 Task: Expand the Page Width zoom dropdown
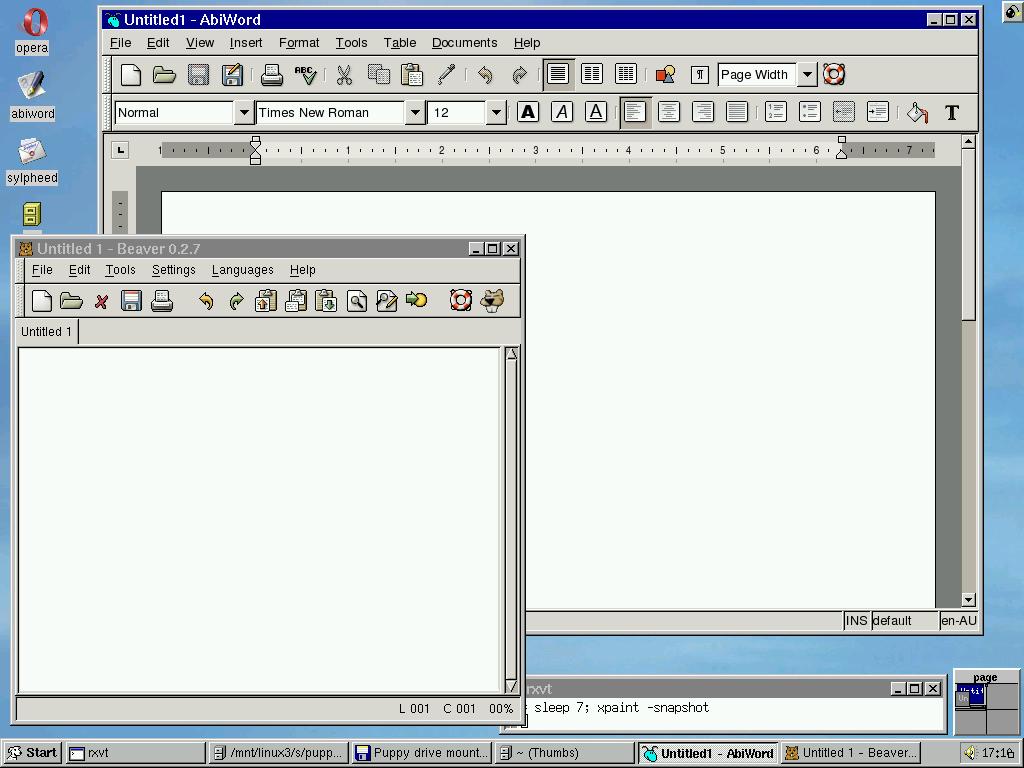coord(807,74)
